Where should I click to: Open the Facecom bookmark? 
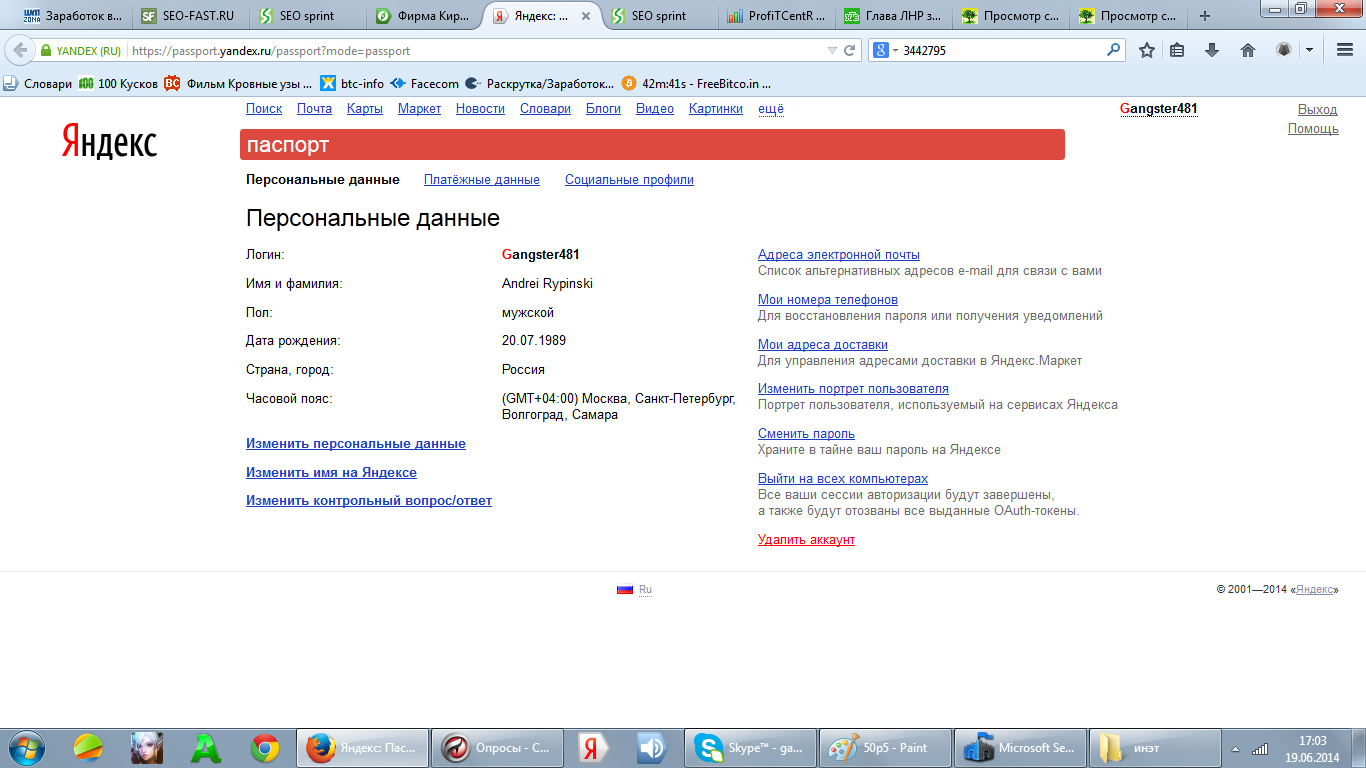pyautogui.click(x=424, y=84)
